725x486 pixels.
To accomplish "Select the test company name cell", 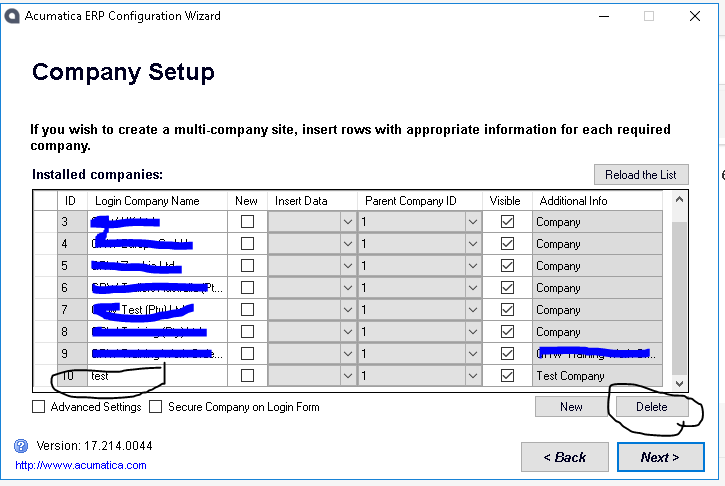I will (157, 376).
